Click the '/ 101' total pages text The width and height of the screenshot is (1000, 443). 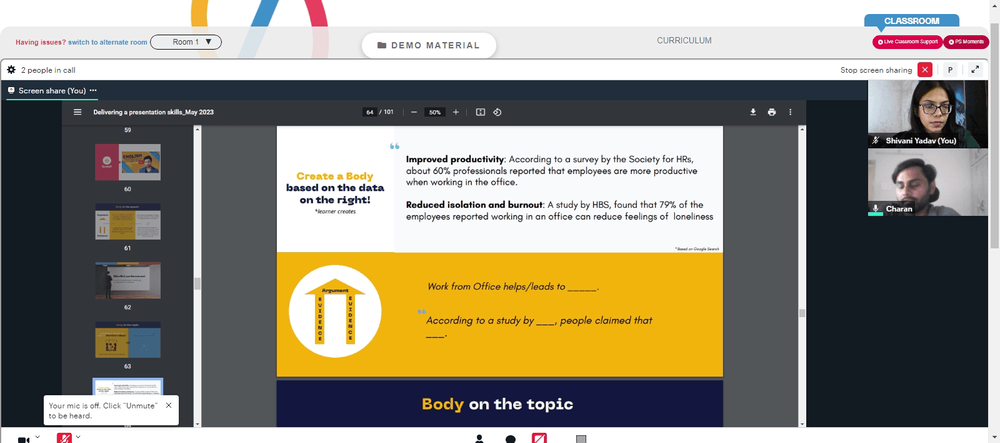pos(386,112)
